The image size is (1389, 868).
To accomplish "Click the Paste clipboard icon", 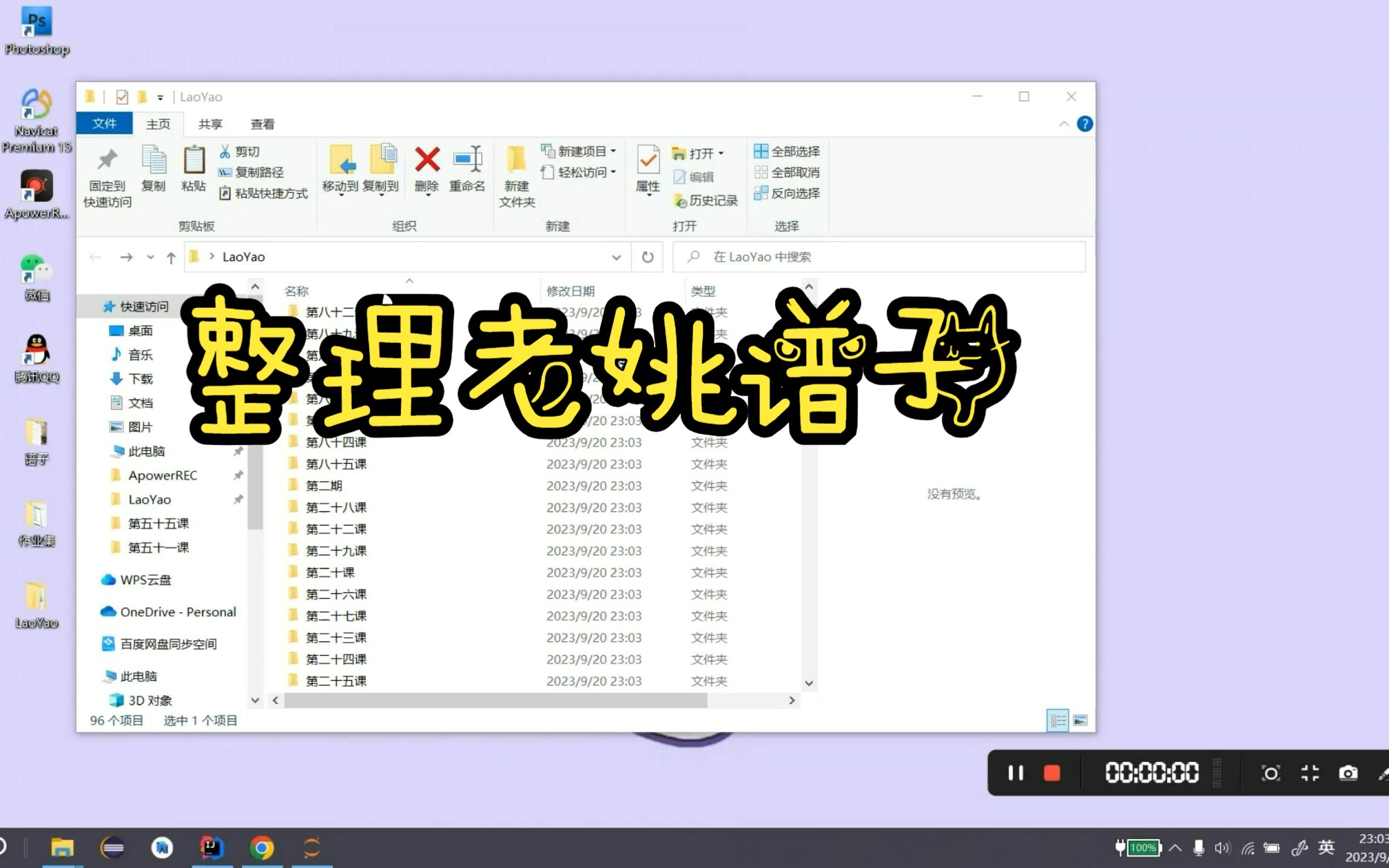I will [194, 161].
